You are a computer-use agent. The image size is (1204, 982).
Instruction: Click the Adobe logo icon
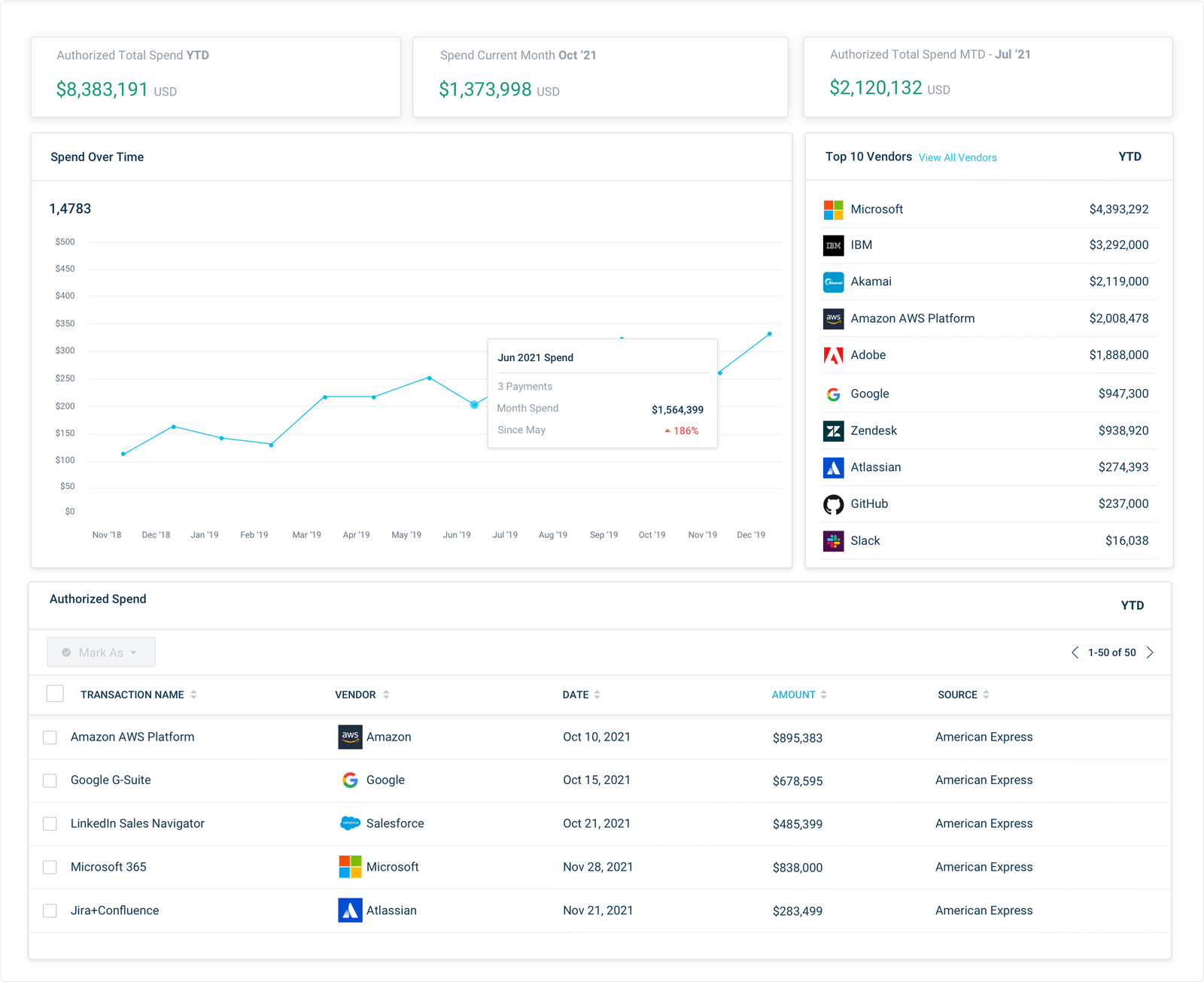point(833,355)
